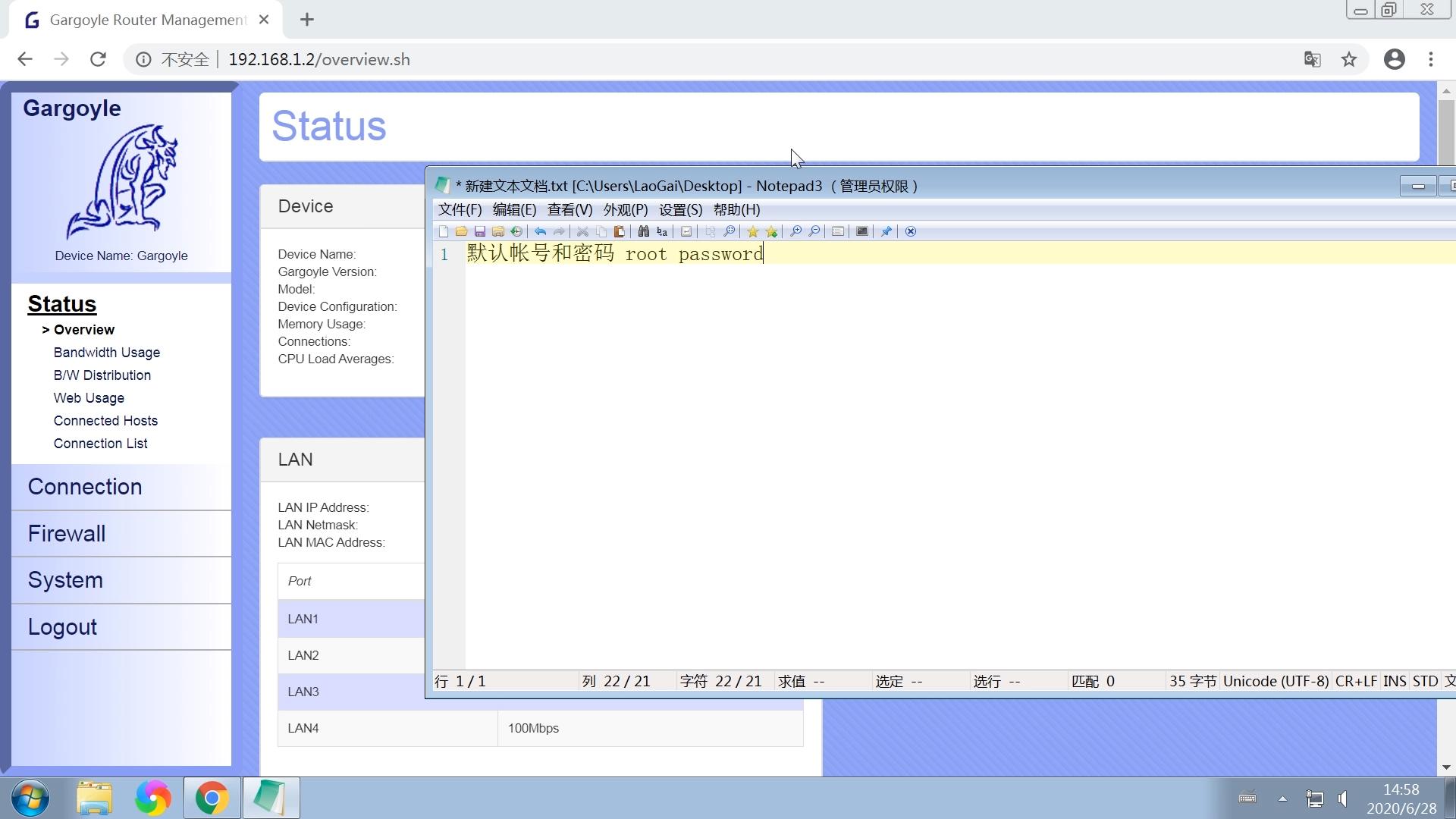Click the Zoom in magnifier icon
The width and height of the screenshot is (1456, 819).
(795, 231)
